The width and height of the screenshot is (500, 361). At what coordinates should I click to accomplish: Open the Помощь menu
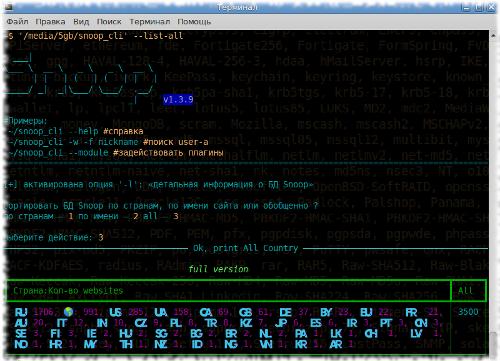[x=194, y=22]
